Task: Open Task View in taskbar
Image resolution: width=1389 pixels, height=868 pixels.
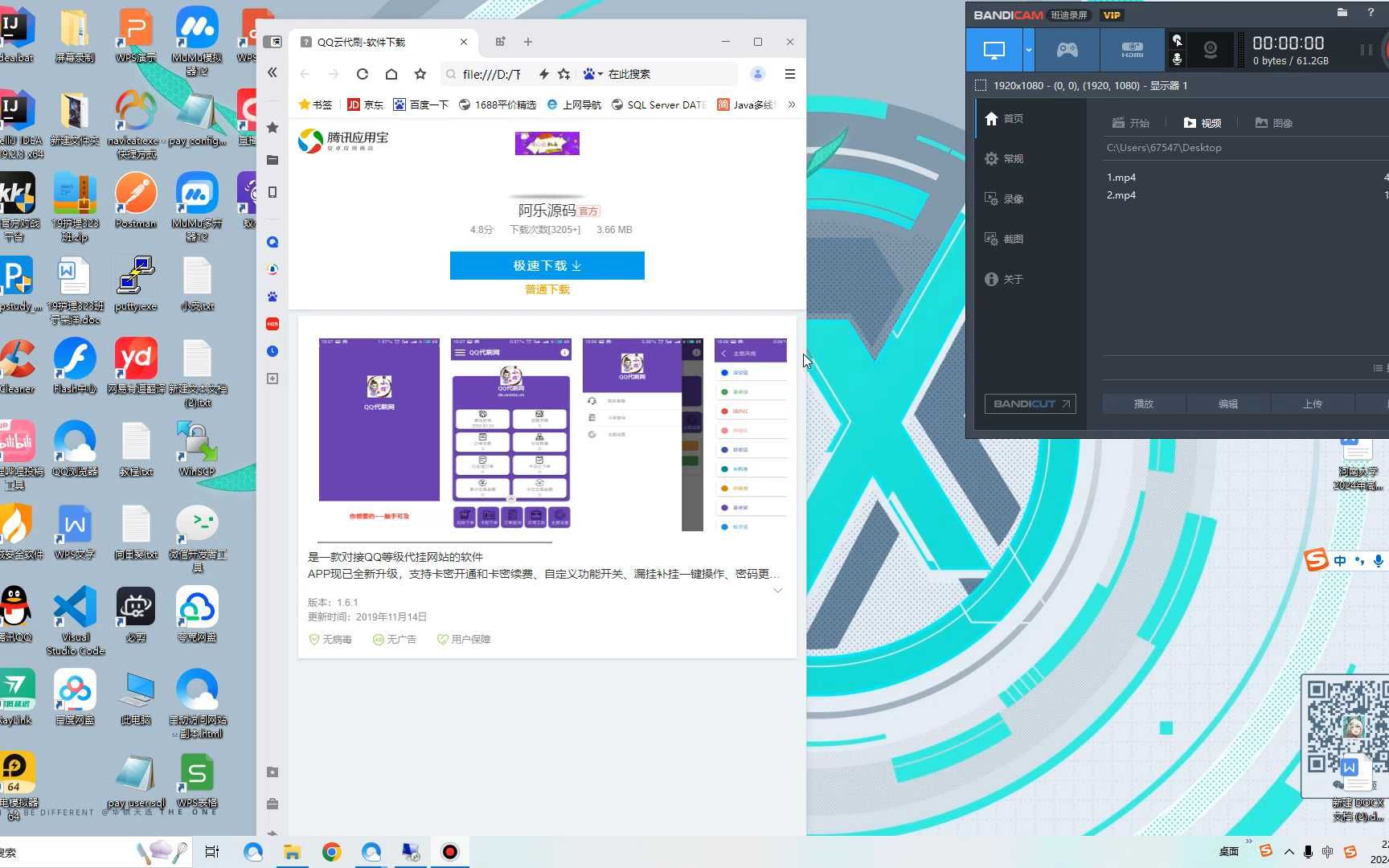Action: click(212, 852)
